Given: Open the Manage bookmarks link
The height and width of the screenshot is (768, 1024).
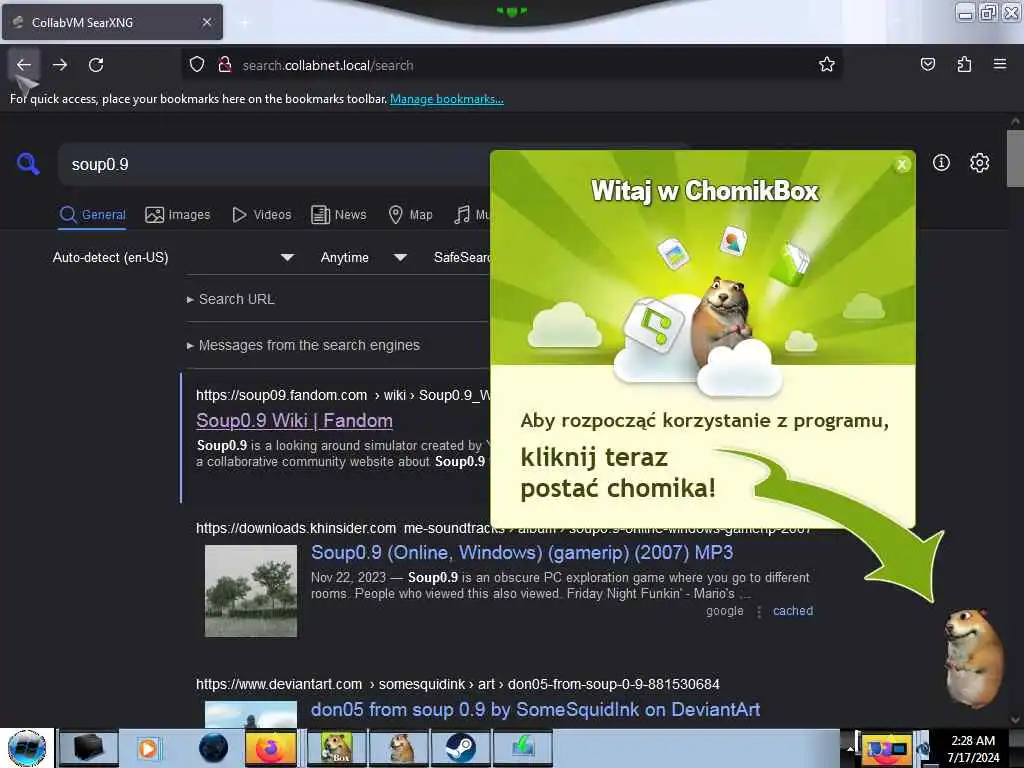Looking at the screenshot, I should 447,99.
